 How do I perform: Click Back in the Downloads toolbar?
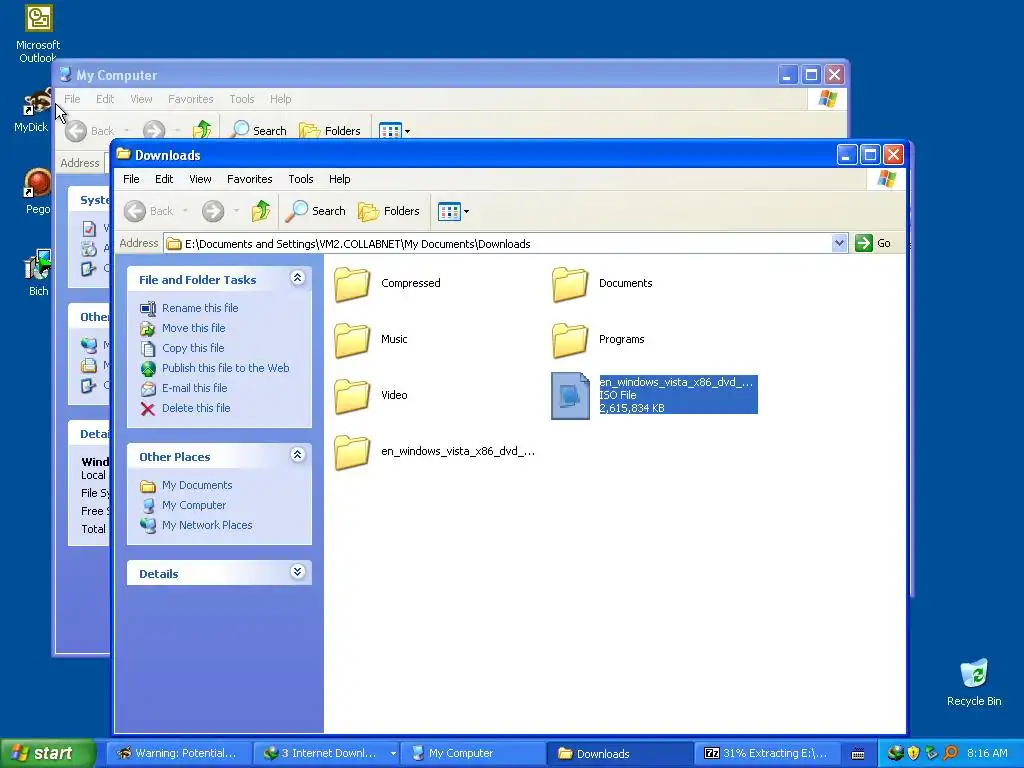pos(150,211)
